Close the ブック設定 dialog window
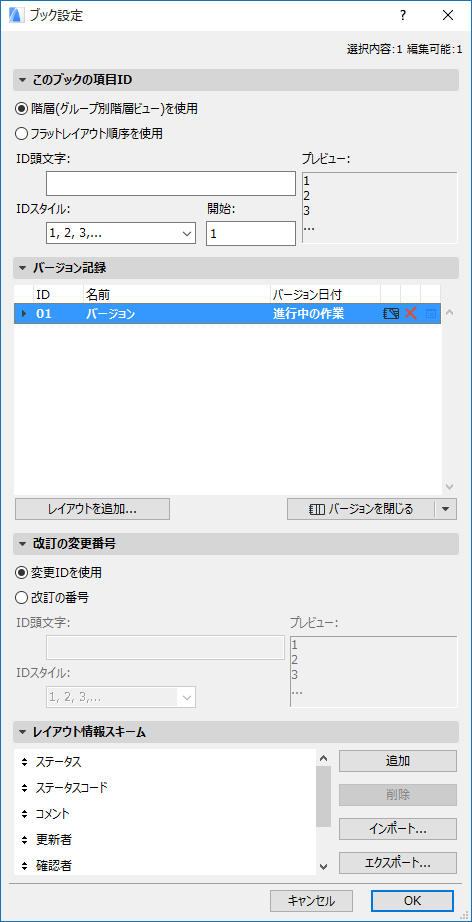The height and width of the screenshot is (922, 472). (448, 16)
